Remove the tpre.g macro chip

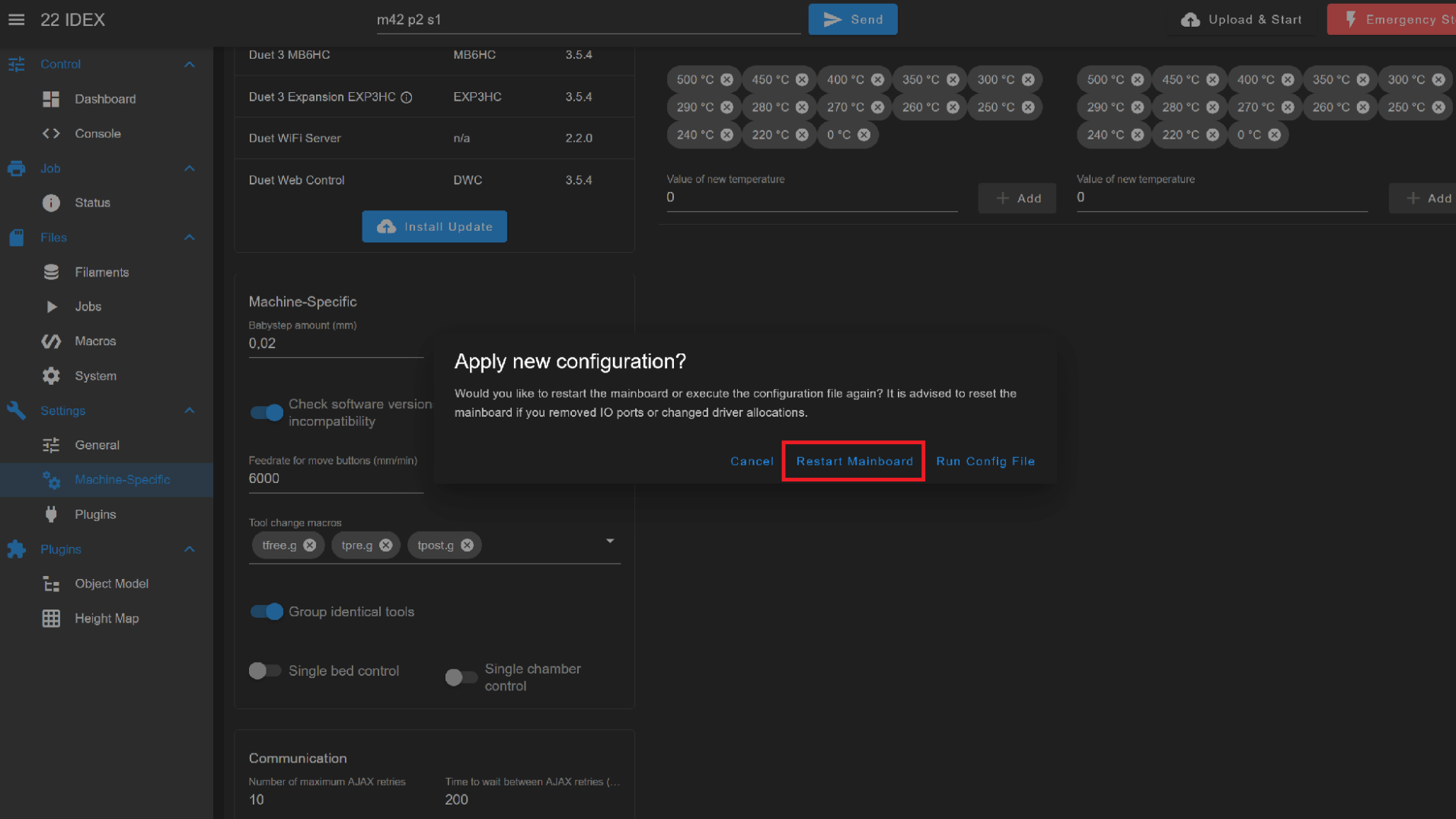(x=385, y=545)
